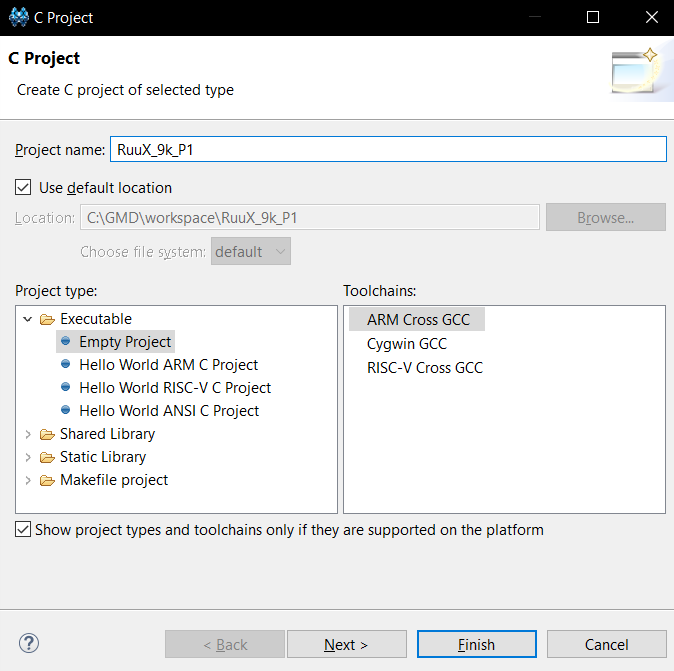This screenshot has height=671, width=674.
Task: Uncheck Use default location checkbox
Action: tap(23, 188)
